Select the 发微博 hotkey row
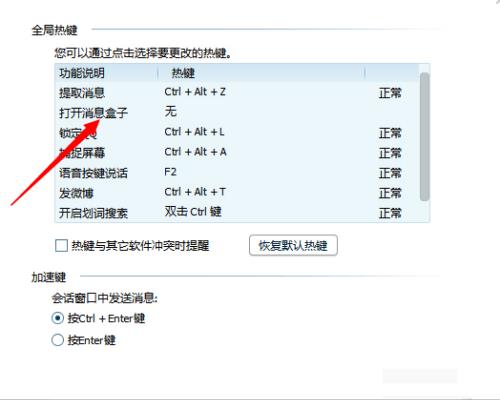Screen dimensions: 500x400 [237, 193]
